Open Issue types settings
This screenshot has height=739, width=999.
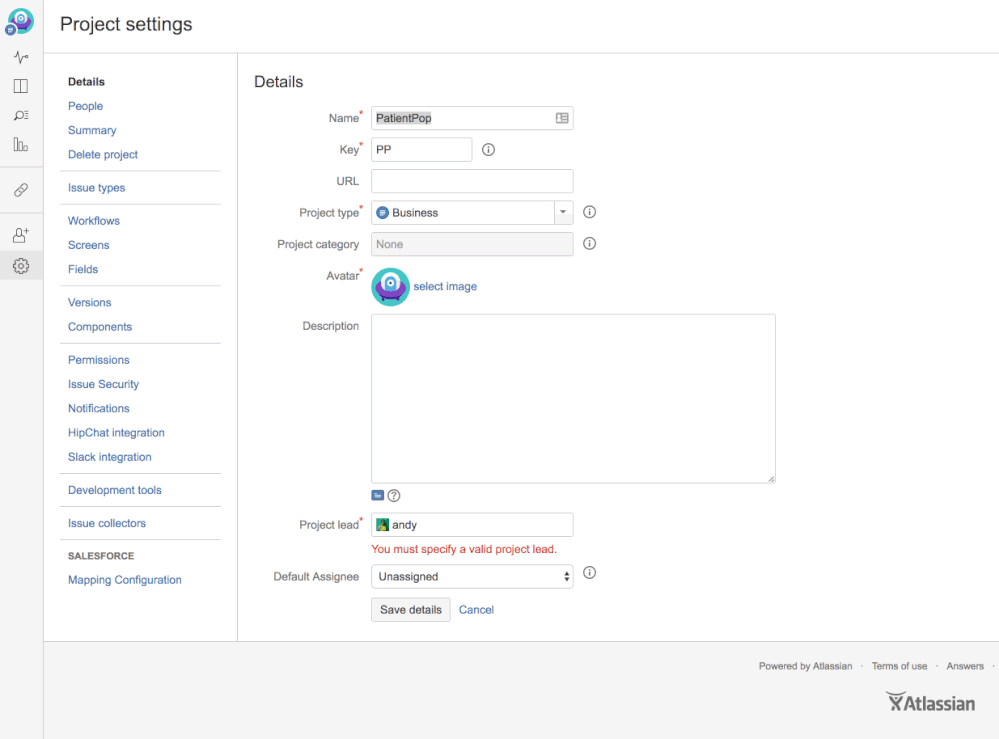point(96,187)
